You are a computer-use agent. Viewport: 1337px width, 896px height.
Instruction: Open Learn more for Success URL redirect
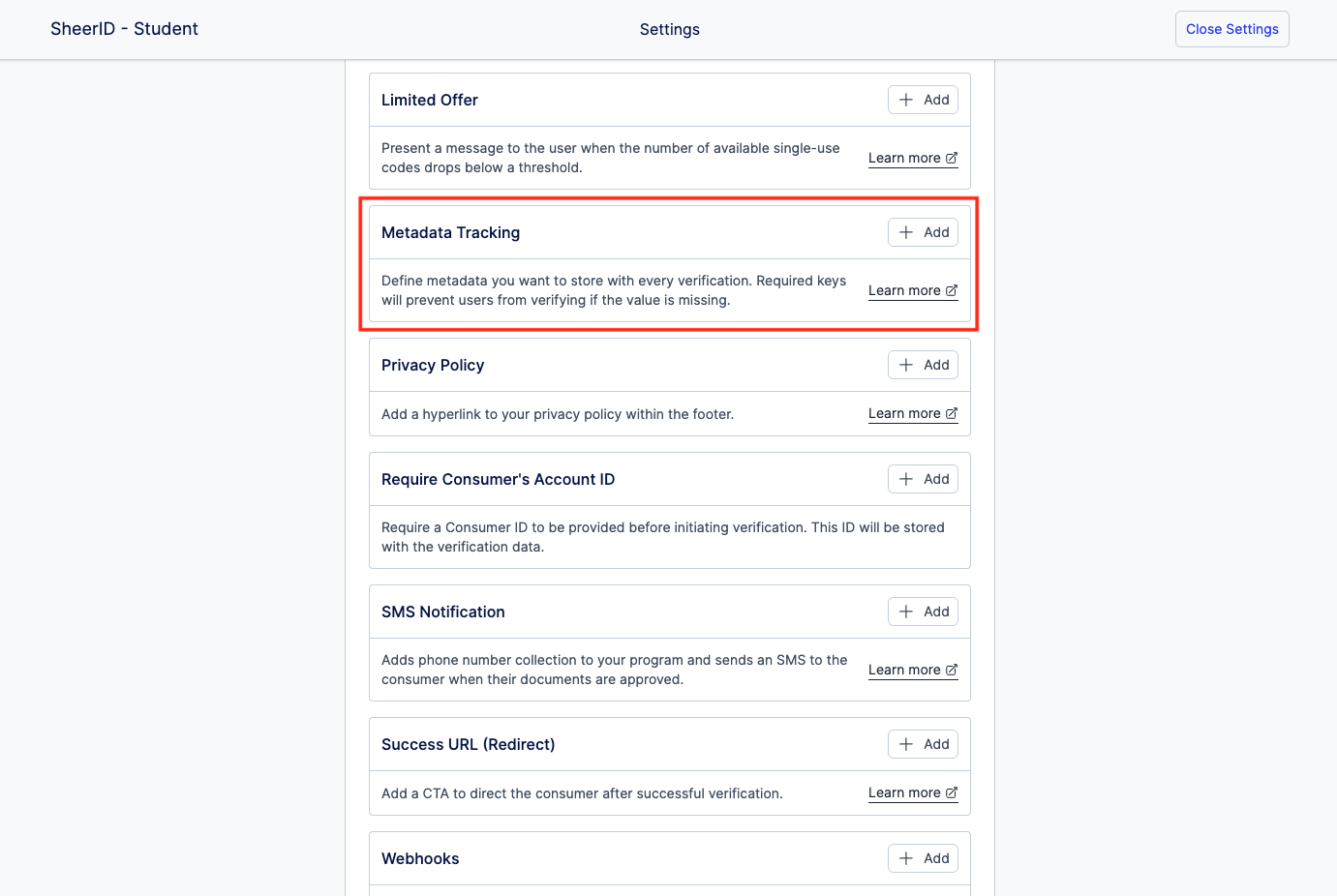[904, 792]
